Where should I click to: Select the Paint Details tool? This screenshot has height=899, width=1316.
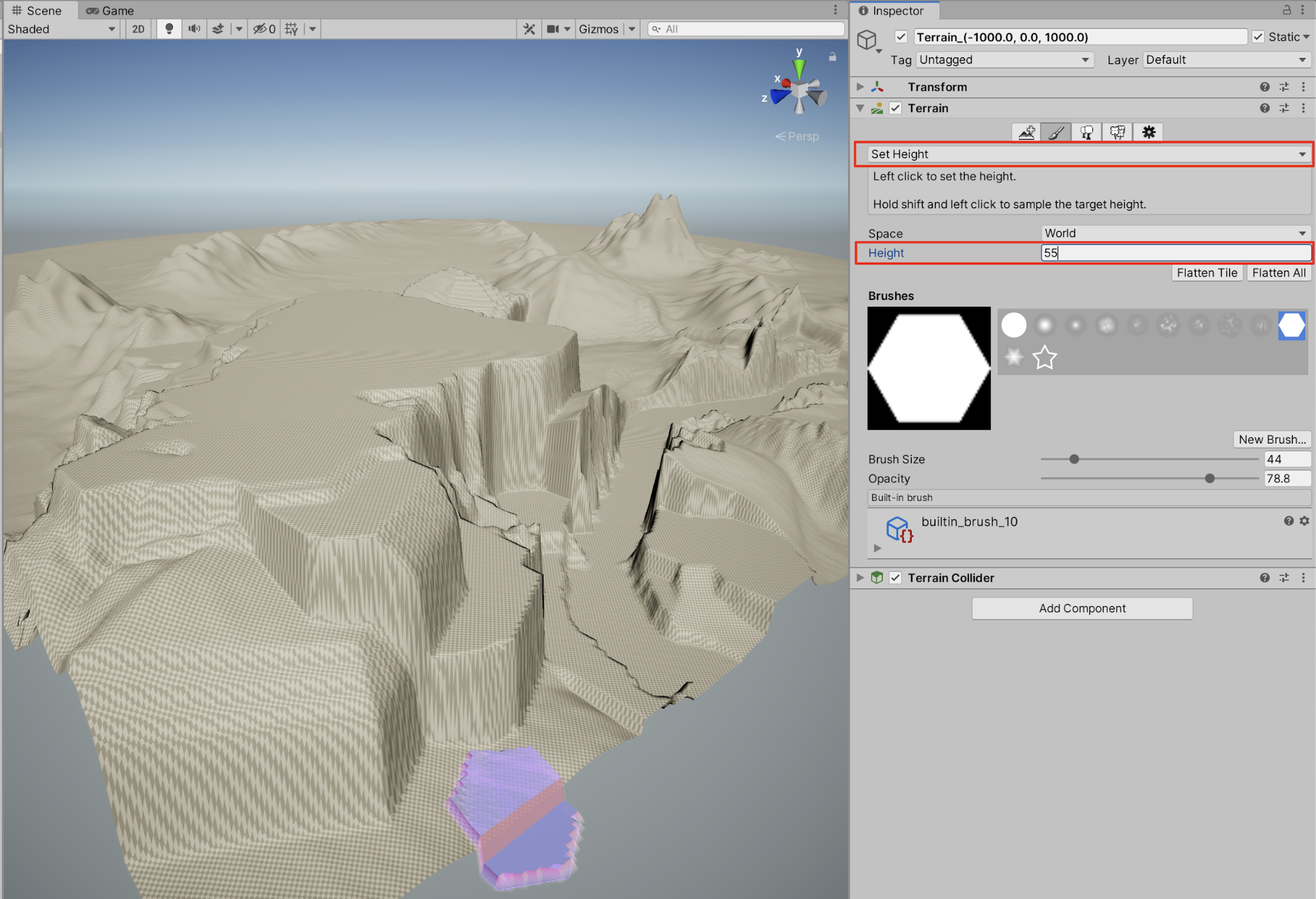[x=1117, y=132]
